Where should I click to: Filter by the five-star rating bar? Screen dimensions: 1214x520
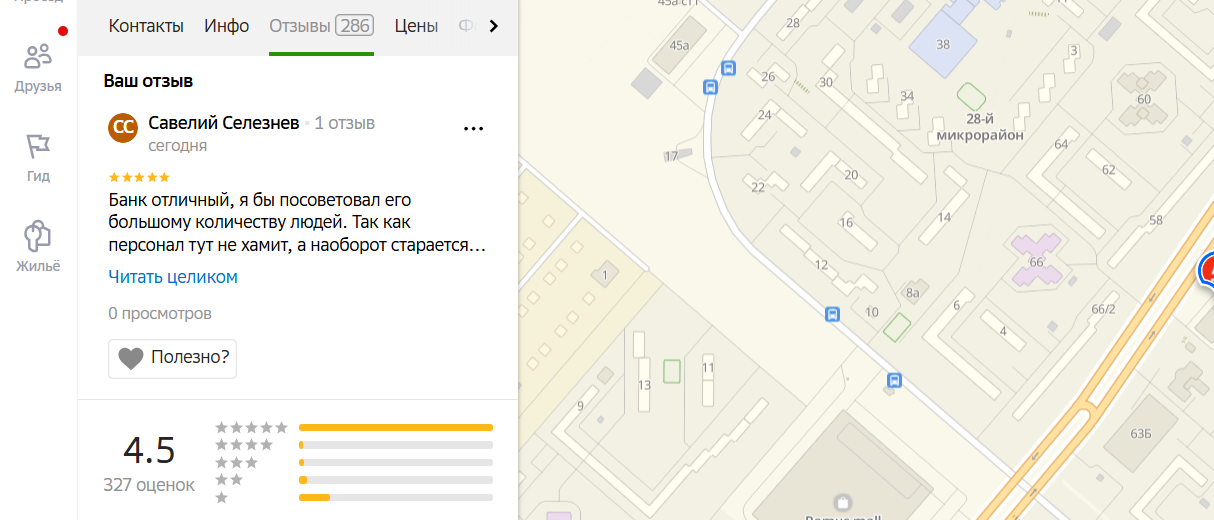pos(396,427)
